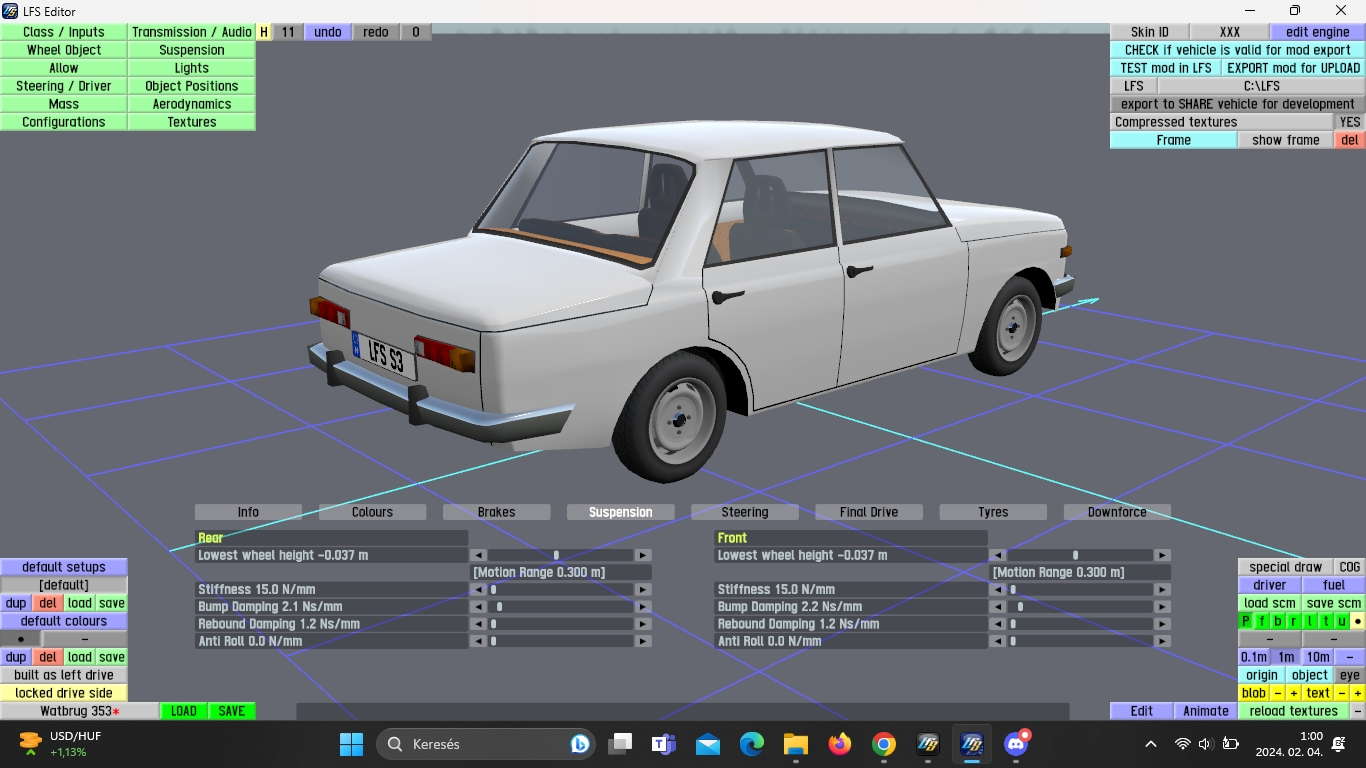Click CHECK if vehicle is valid
Viewport: 1366px width, 768px height.
pos(1238,50)
